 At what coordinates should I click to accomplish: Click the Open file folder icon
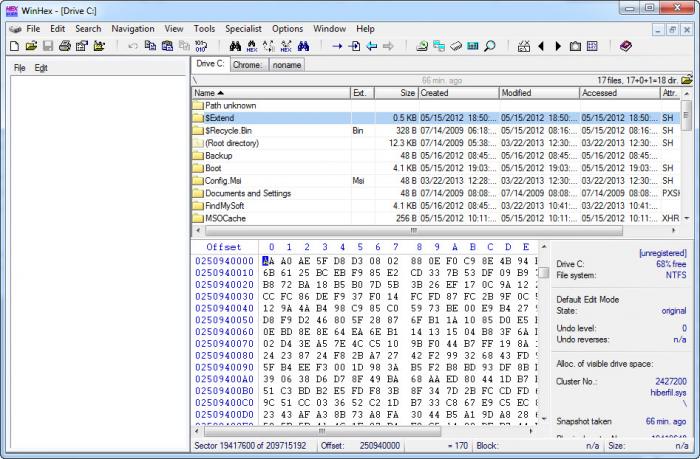[x=31, y=46]
